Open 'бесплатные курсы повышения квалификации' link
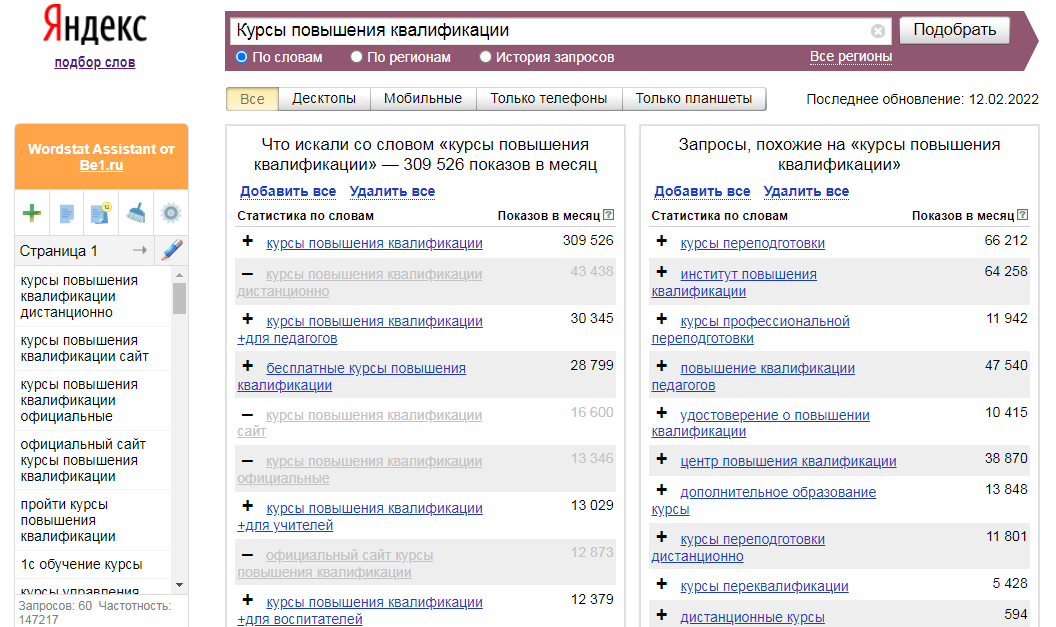This screenshot has width=1056, height=627. click(x=352, y=377)
